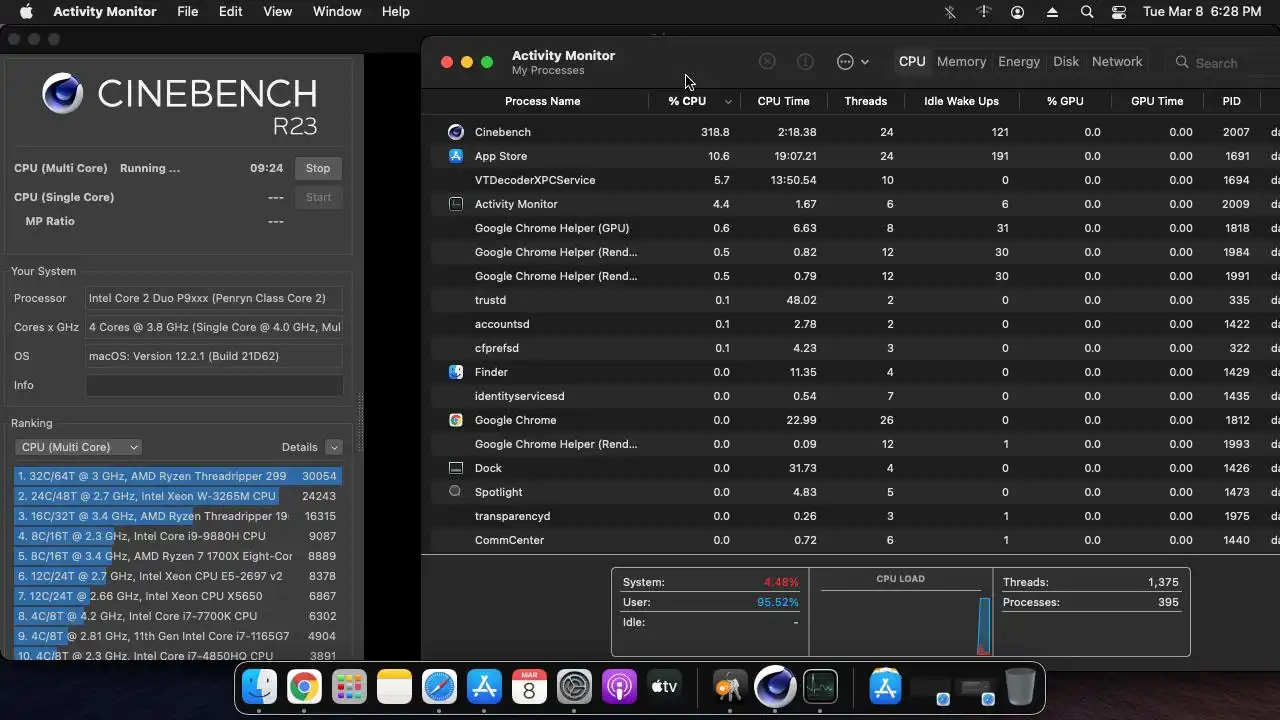
Task: Open Notes from the Dock
Action: coord(394,687)
